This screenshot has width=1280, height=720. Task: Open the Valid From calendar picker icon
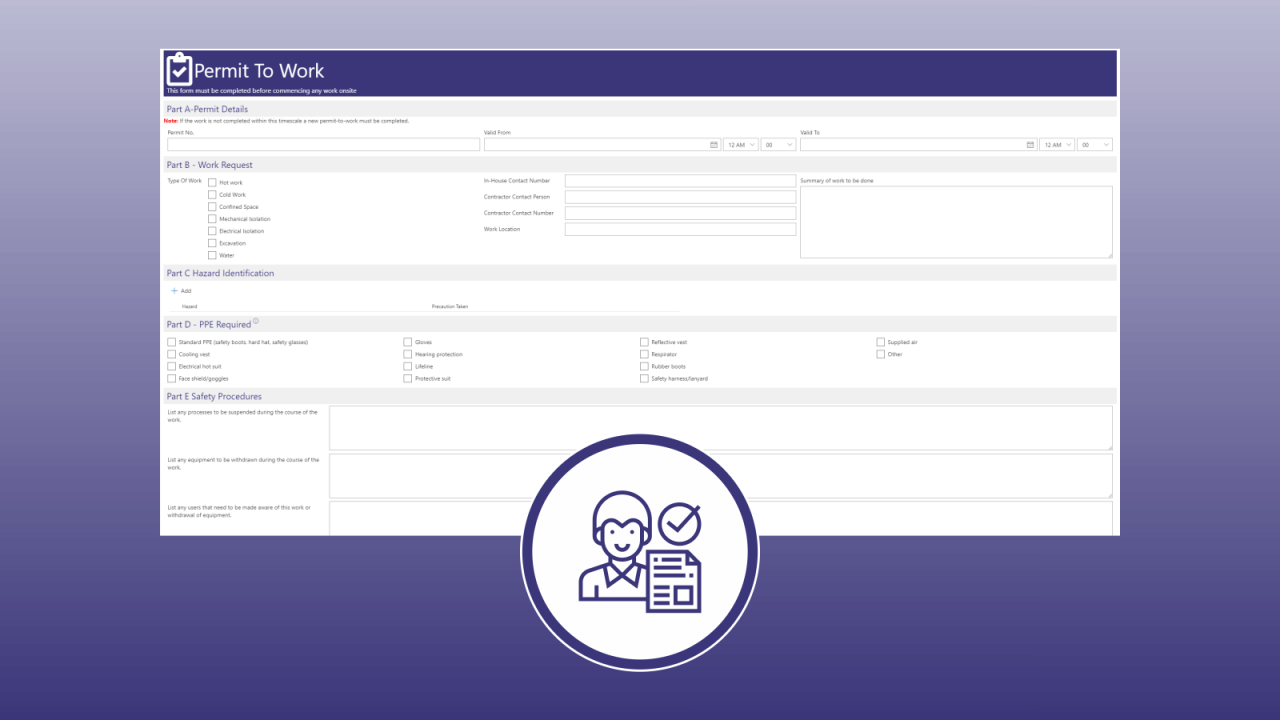click(714, 145)
